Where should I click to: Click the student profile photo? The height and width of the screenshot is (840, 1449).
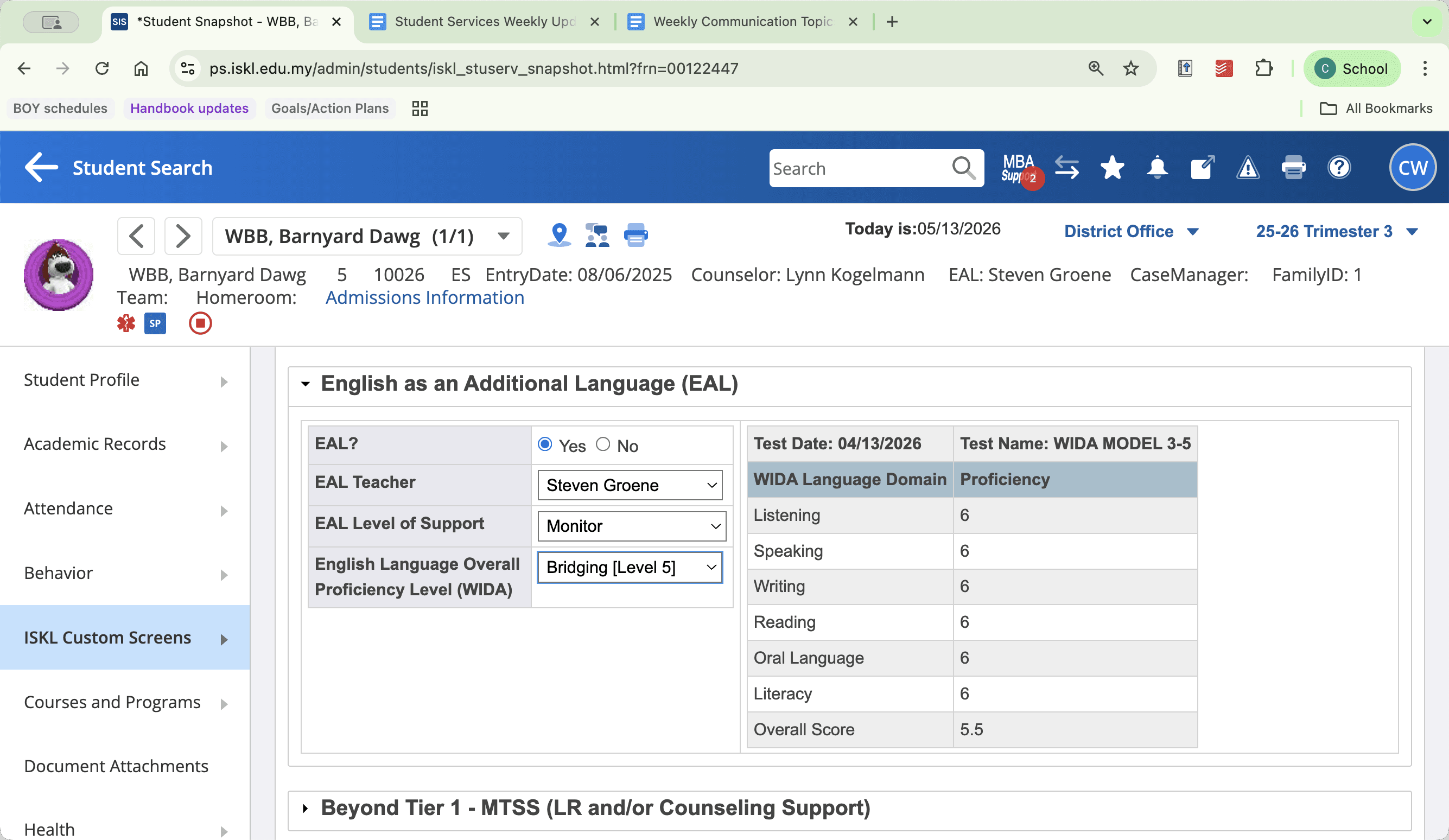point(58,275)
